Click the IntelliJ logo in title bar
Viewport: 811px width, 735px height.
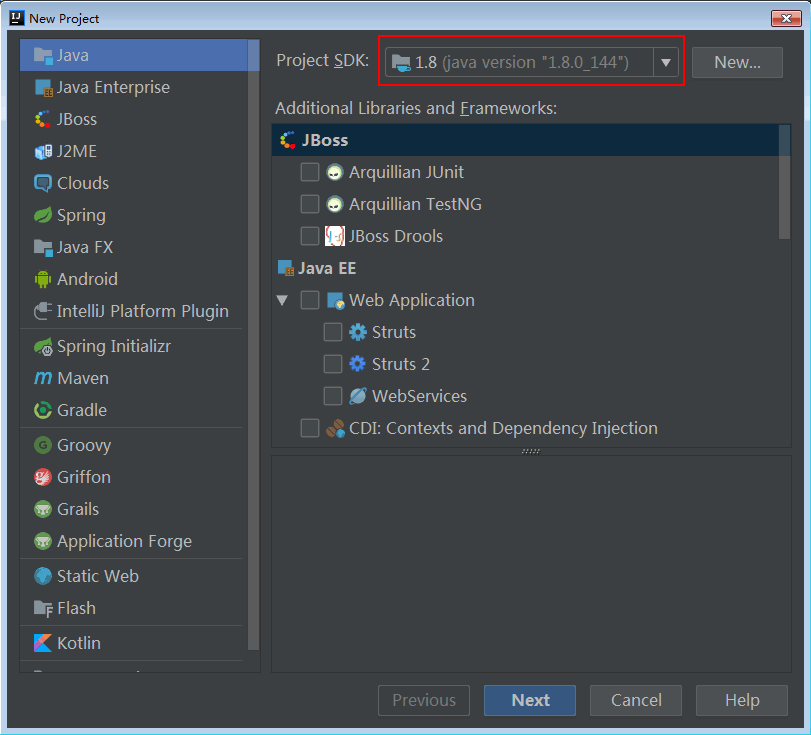click(x=17, y=18)
